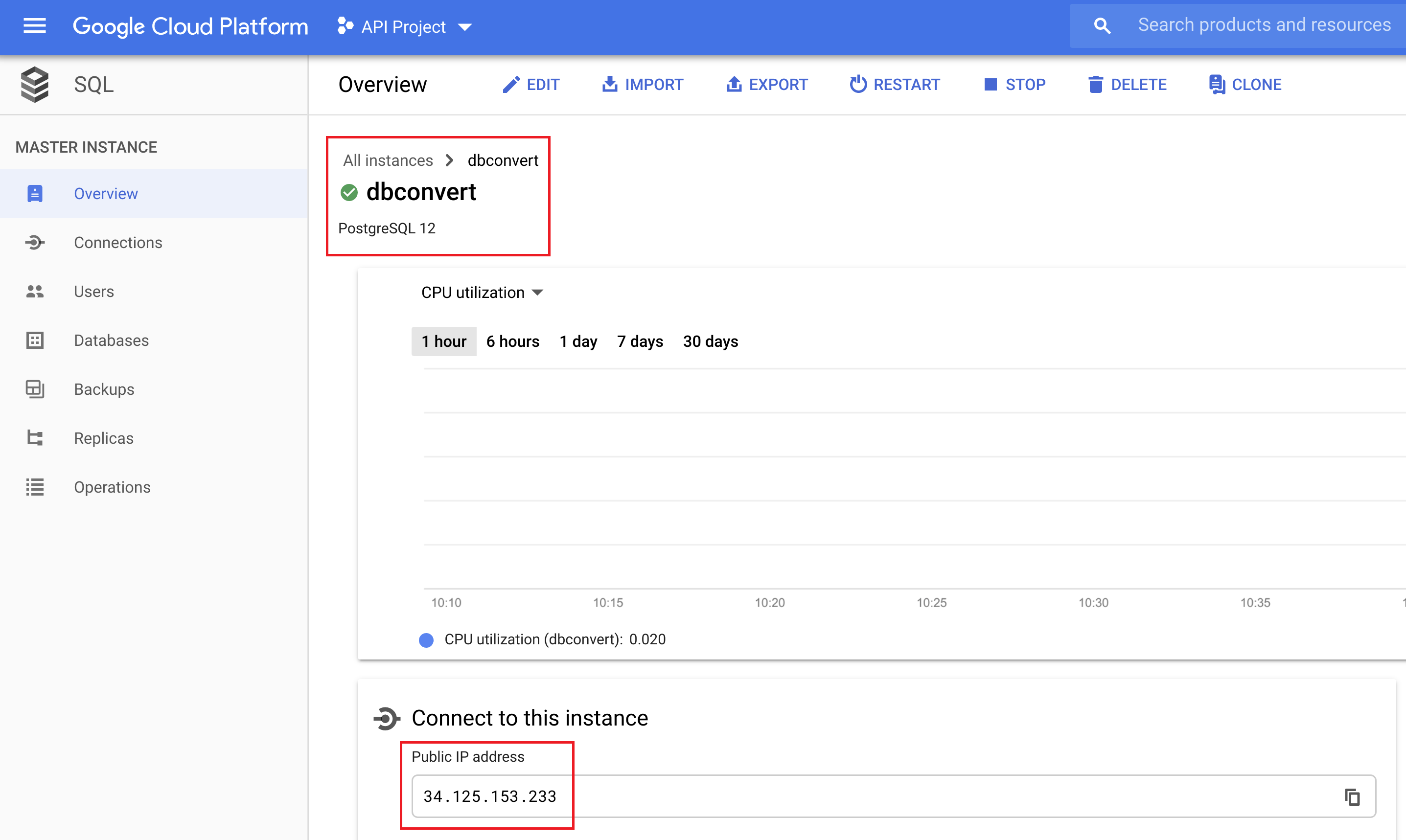
Task: Click the EXPORT button label
Action: click(x=778, y=85)
